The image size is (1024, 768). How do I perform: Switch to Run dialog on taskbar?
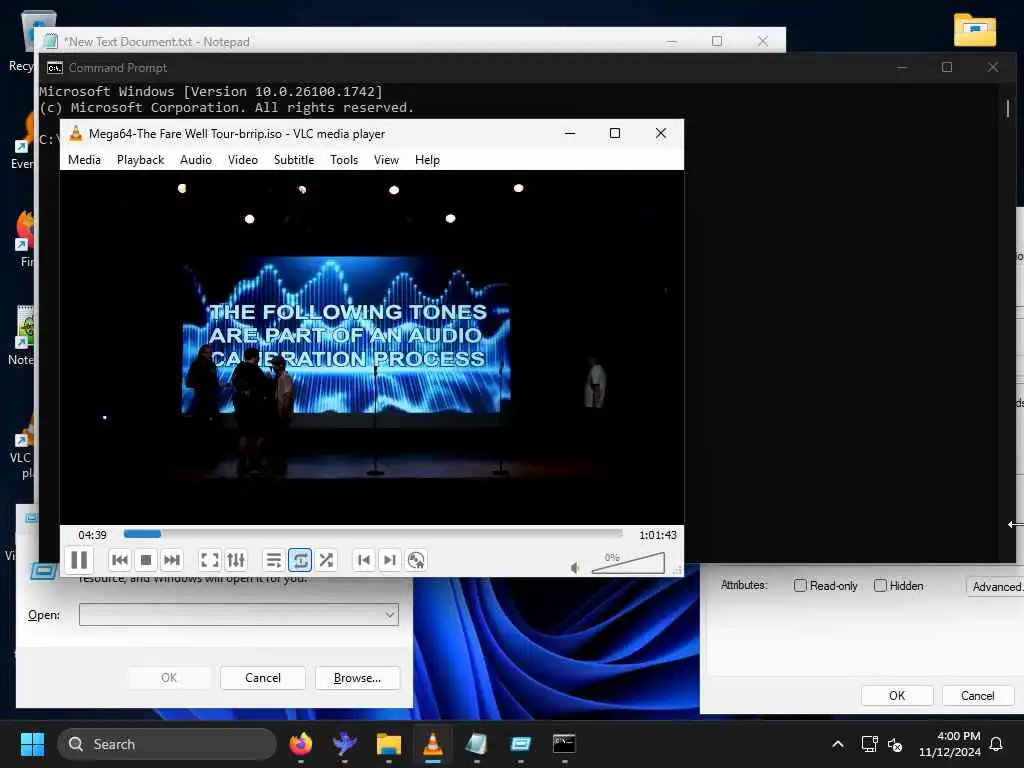point(520,744)
